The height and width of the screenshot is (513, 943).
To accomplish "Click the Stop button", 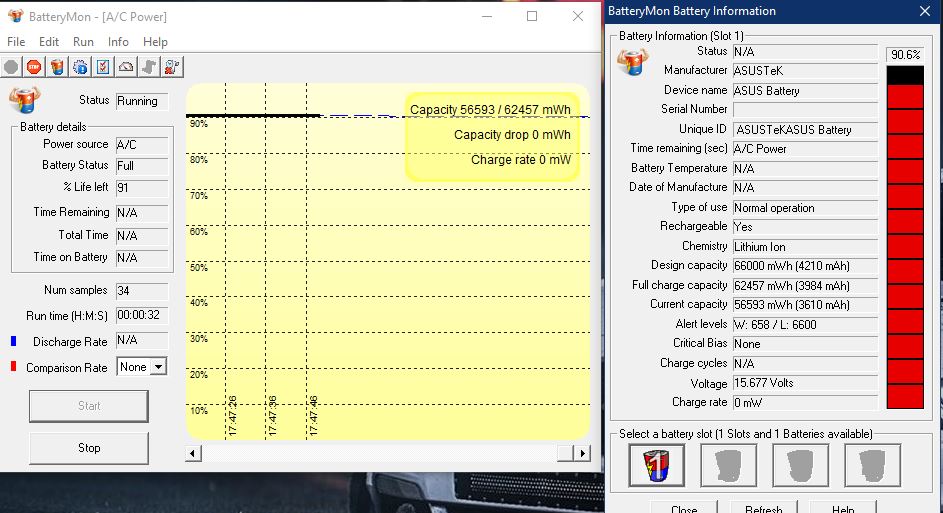I will [x=89, y=448].
